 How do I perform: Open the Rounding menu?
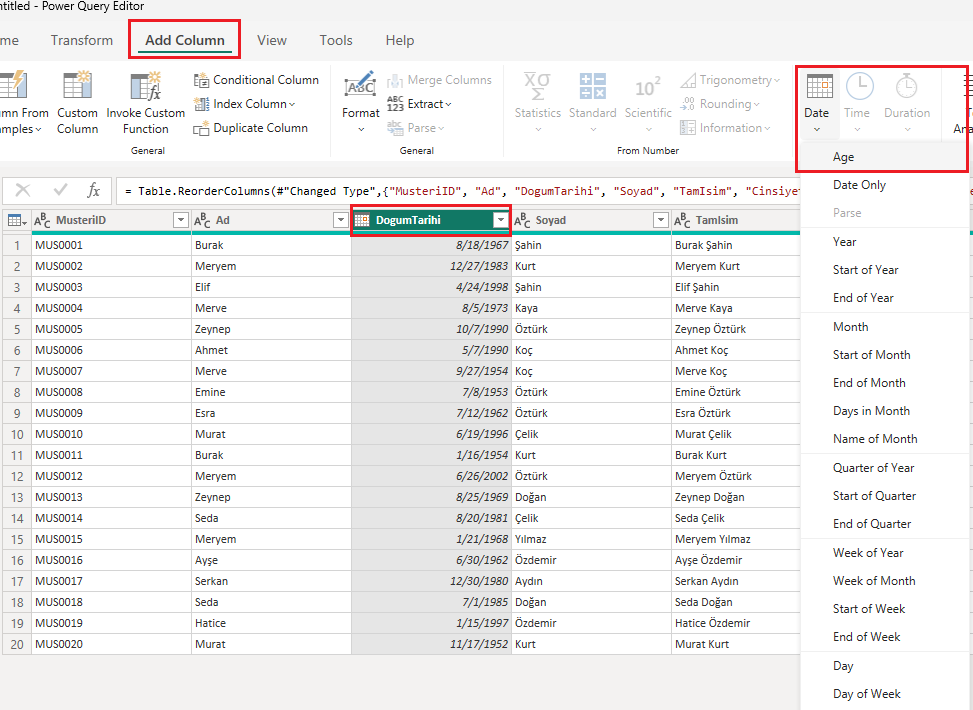tap(720, 104)
